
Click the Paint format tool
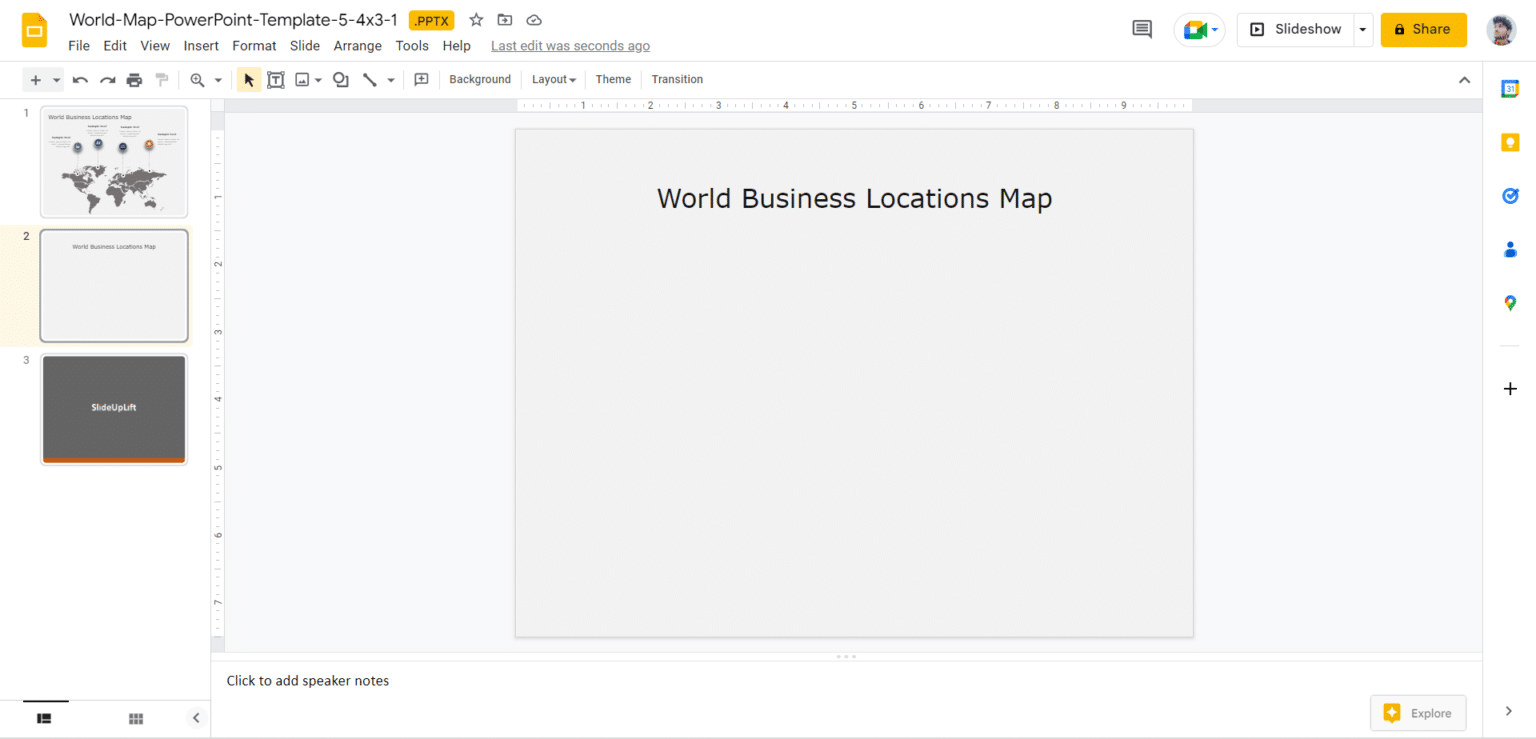[160, 79]
